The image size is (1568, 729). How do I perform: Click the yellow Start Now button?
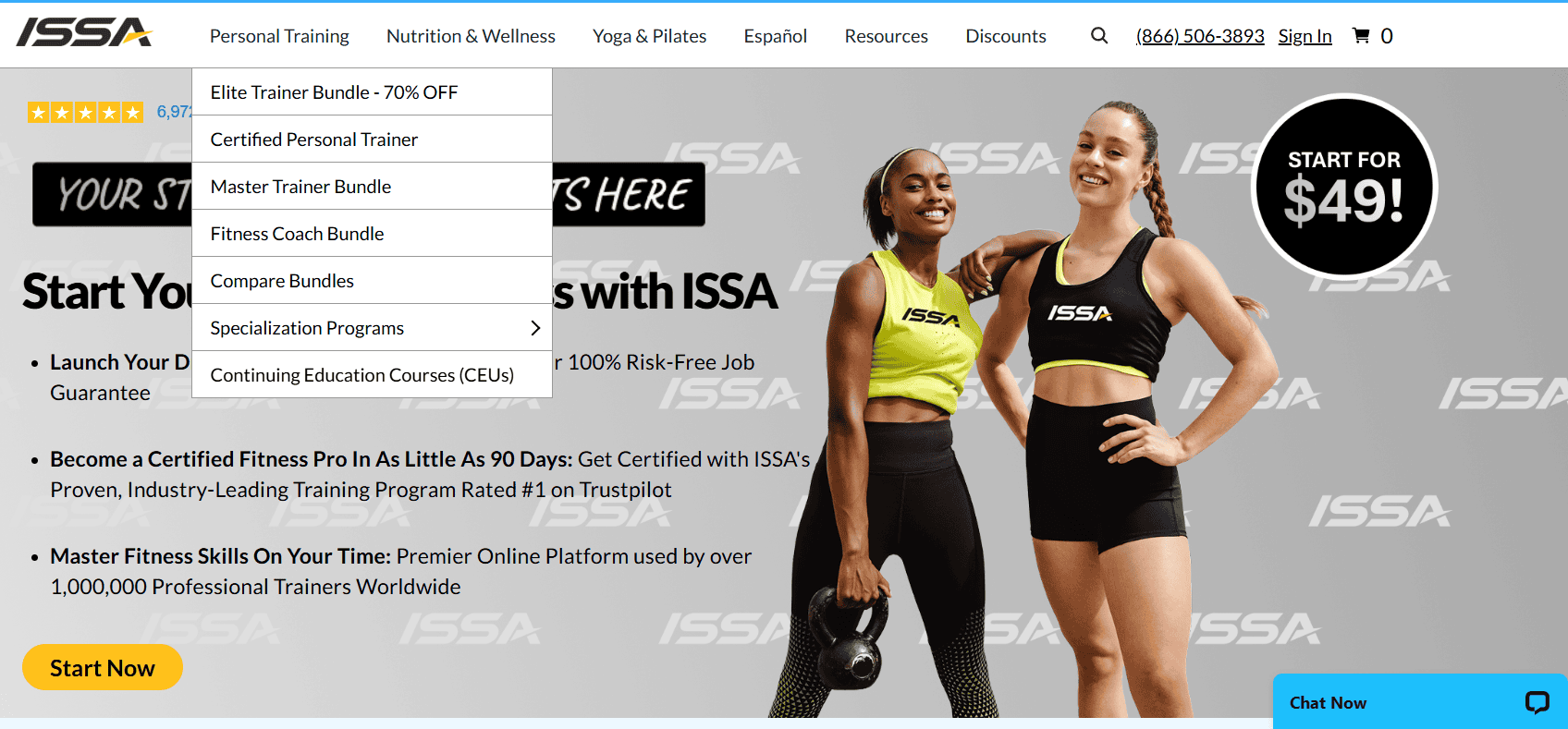(x=103, y=667)
